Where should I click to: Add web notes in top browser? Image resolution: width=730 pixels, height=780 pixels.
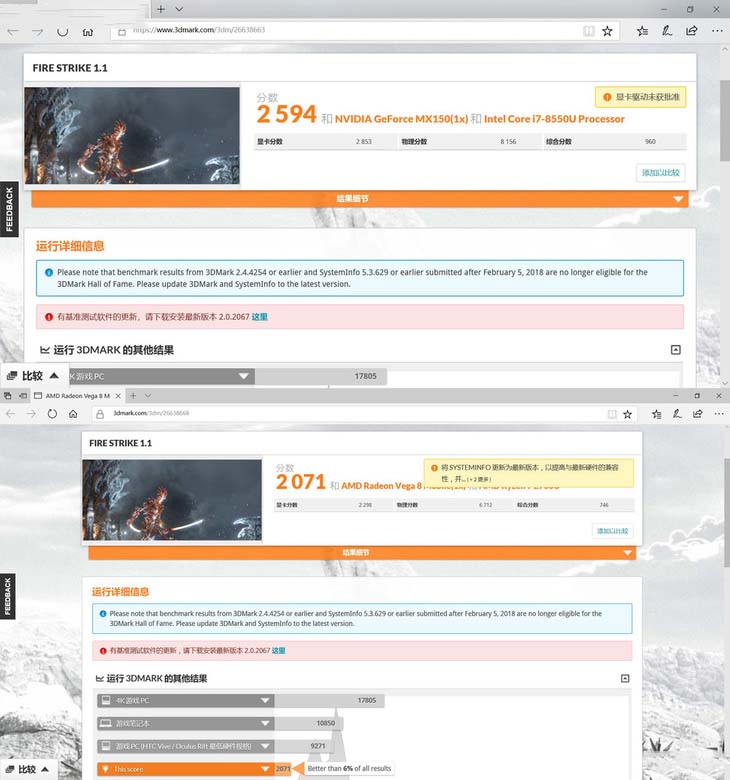tap(667, 31)
